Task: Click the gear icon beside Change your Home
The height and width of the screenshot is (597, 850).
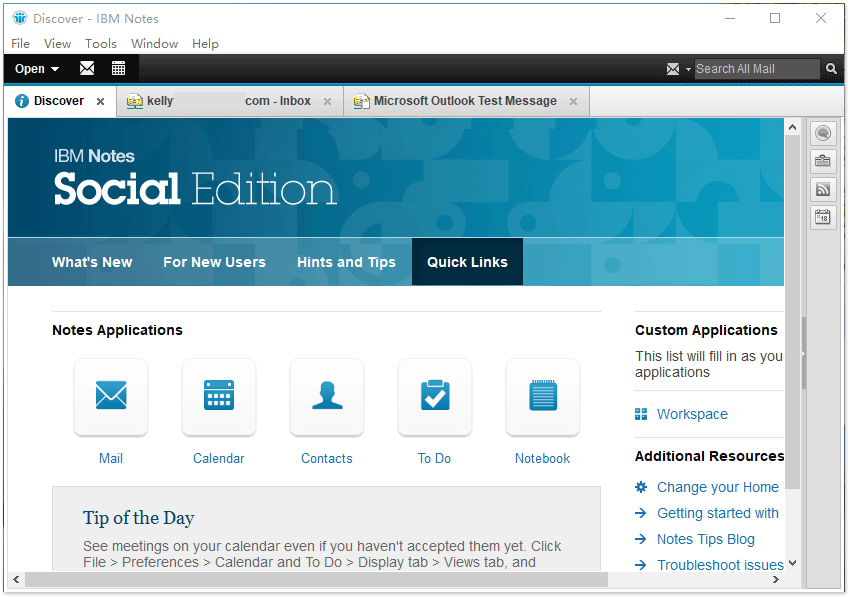Action: [641, 487]
